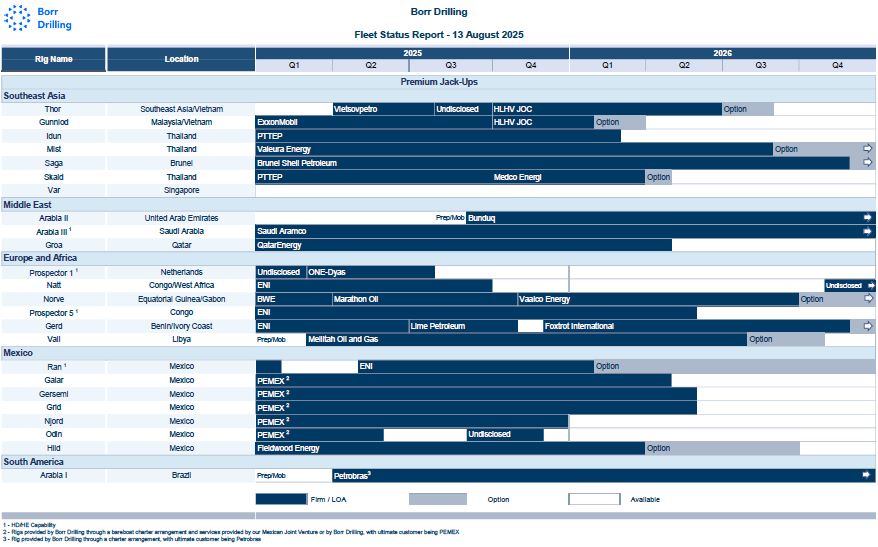Image resolution: width=878 pixels, height=547 pixels.
Task: Click the 2025 year header
Action: [413, 53]
